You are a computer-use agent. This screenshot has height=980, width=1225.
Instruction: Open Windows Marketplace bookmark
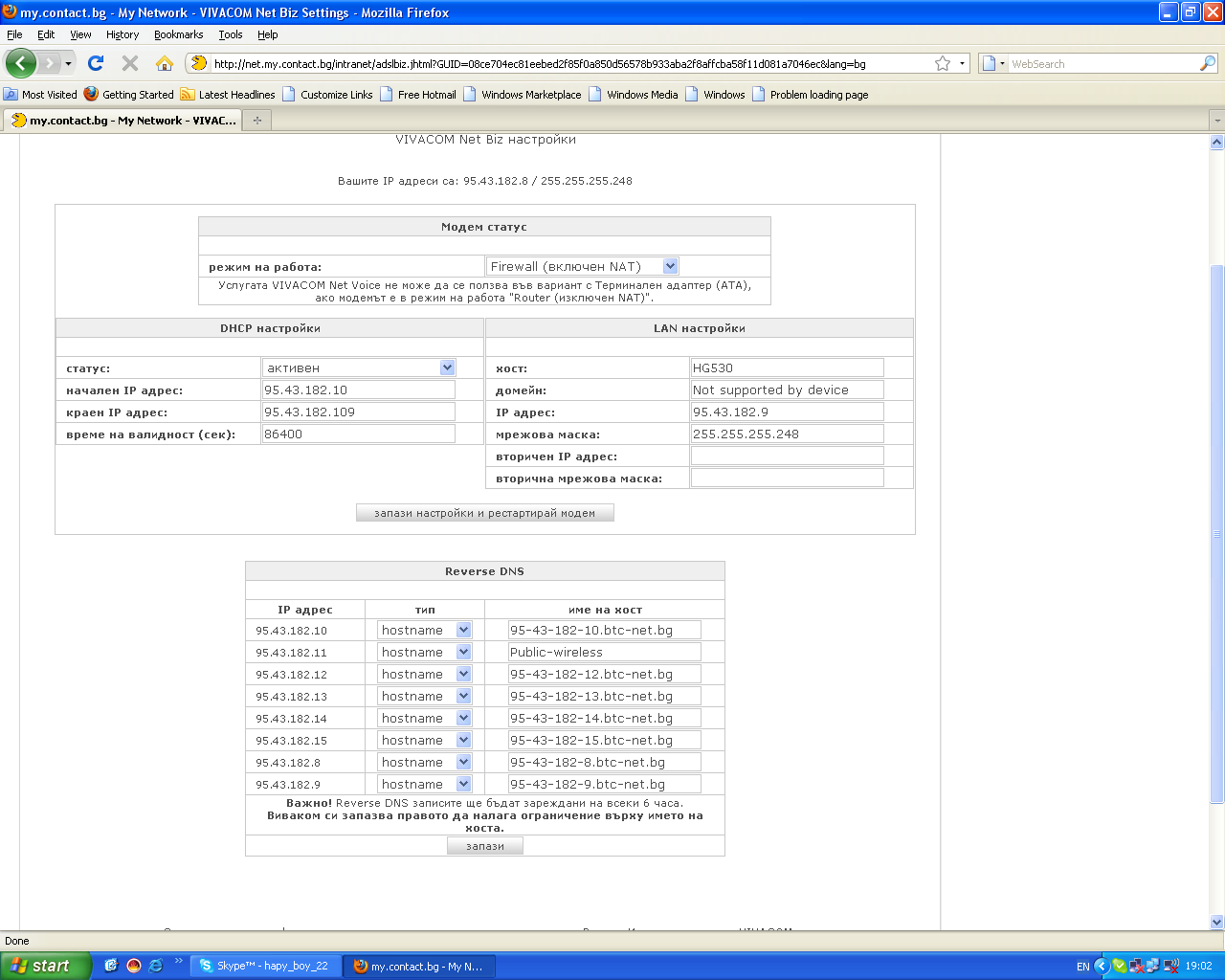coord(523,95)
